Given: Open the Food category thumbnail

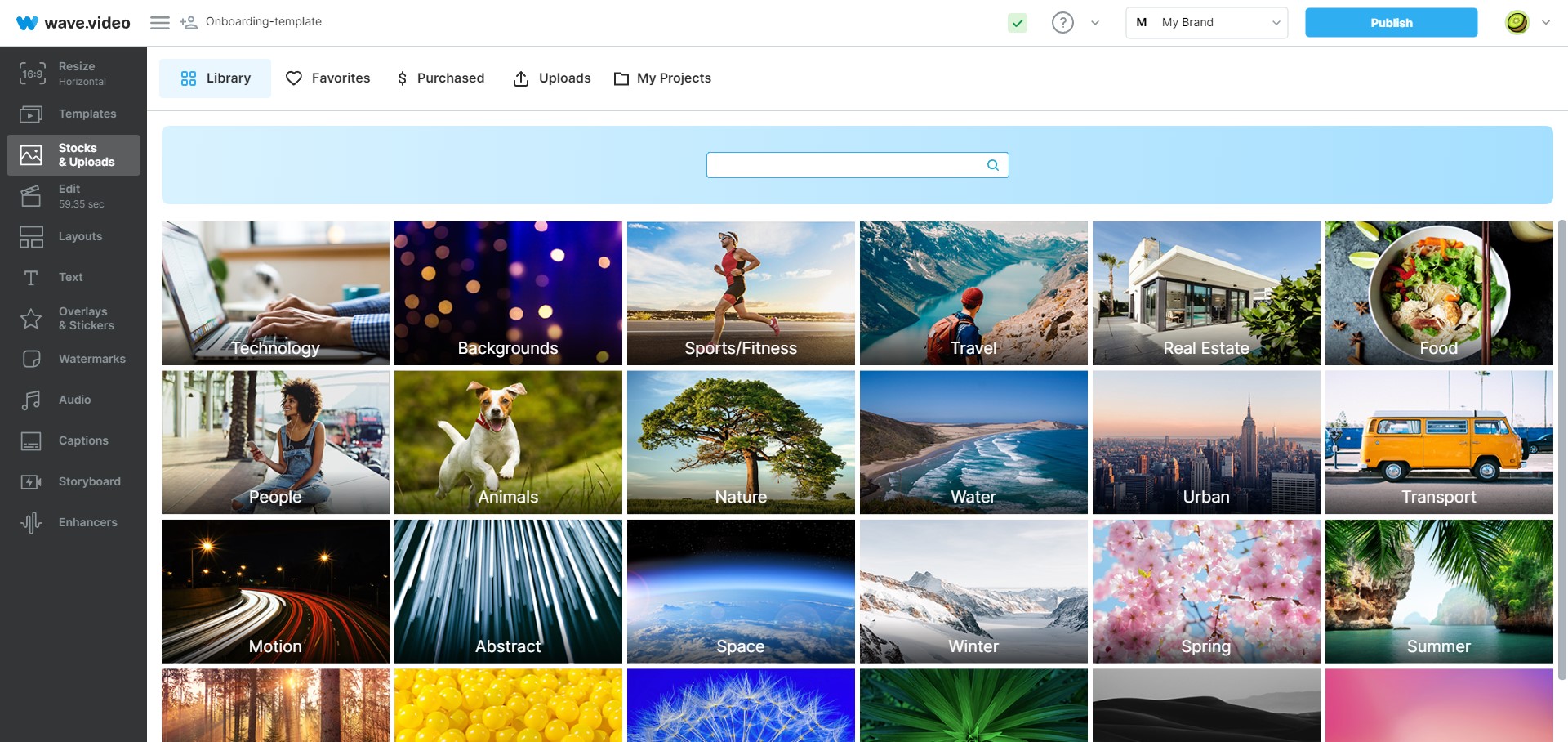Looking at the screenshot, I should (x=1439, y=293).
